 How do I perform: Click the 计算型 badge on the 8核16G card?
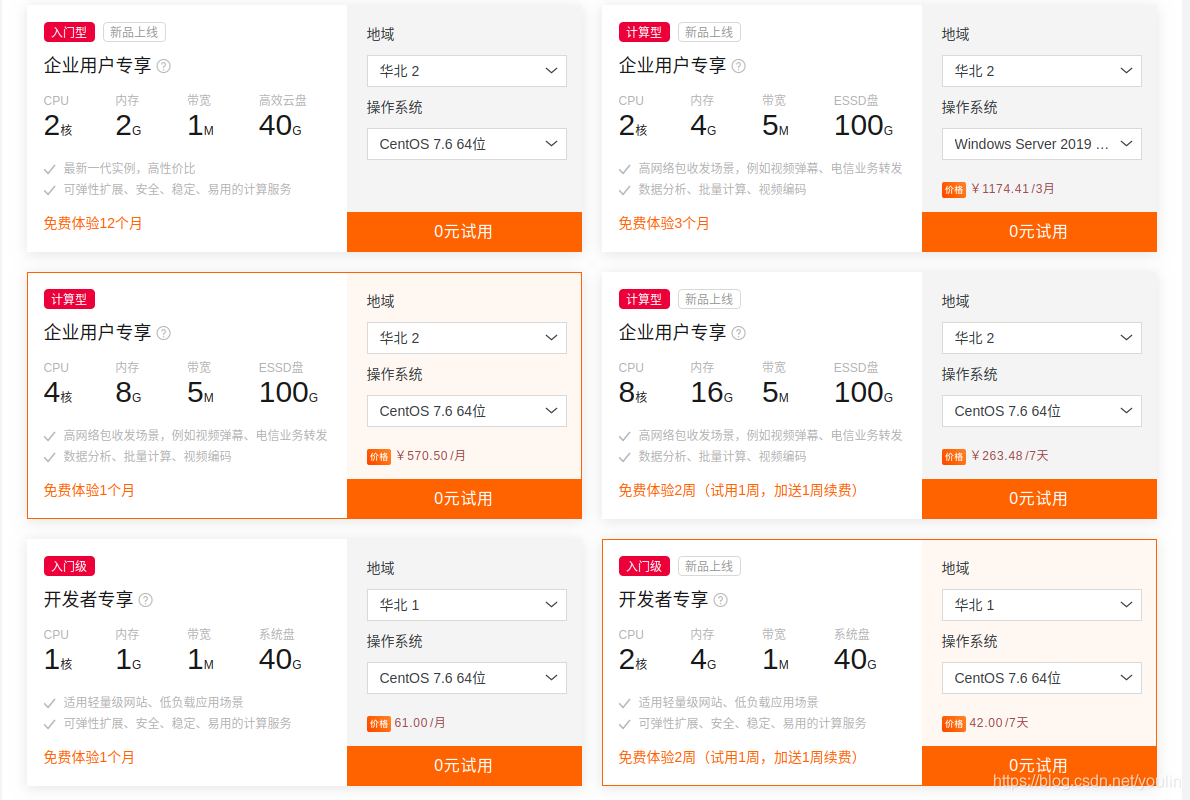click(x=644, y=299)
